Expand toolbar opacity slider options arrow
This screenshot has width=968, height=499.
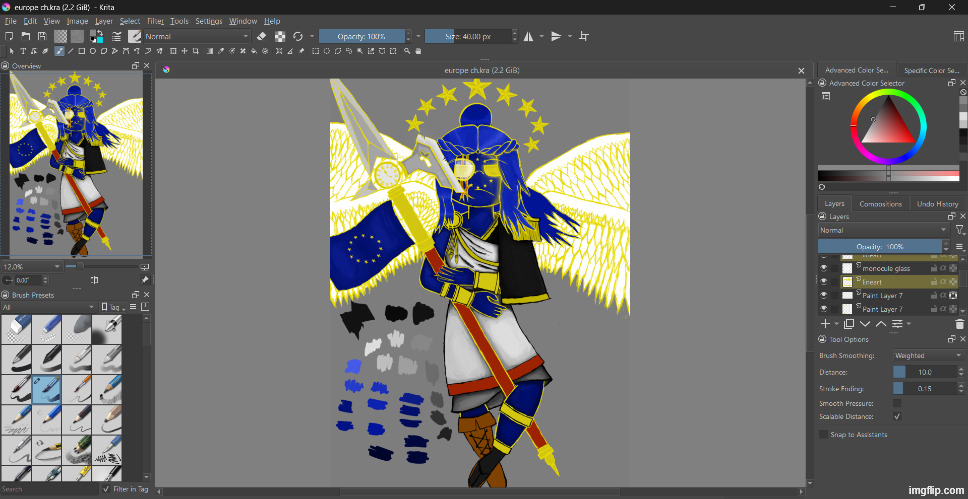click(x=418, y=36)
